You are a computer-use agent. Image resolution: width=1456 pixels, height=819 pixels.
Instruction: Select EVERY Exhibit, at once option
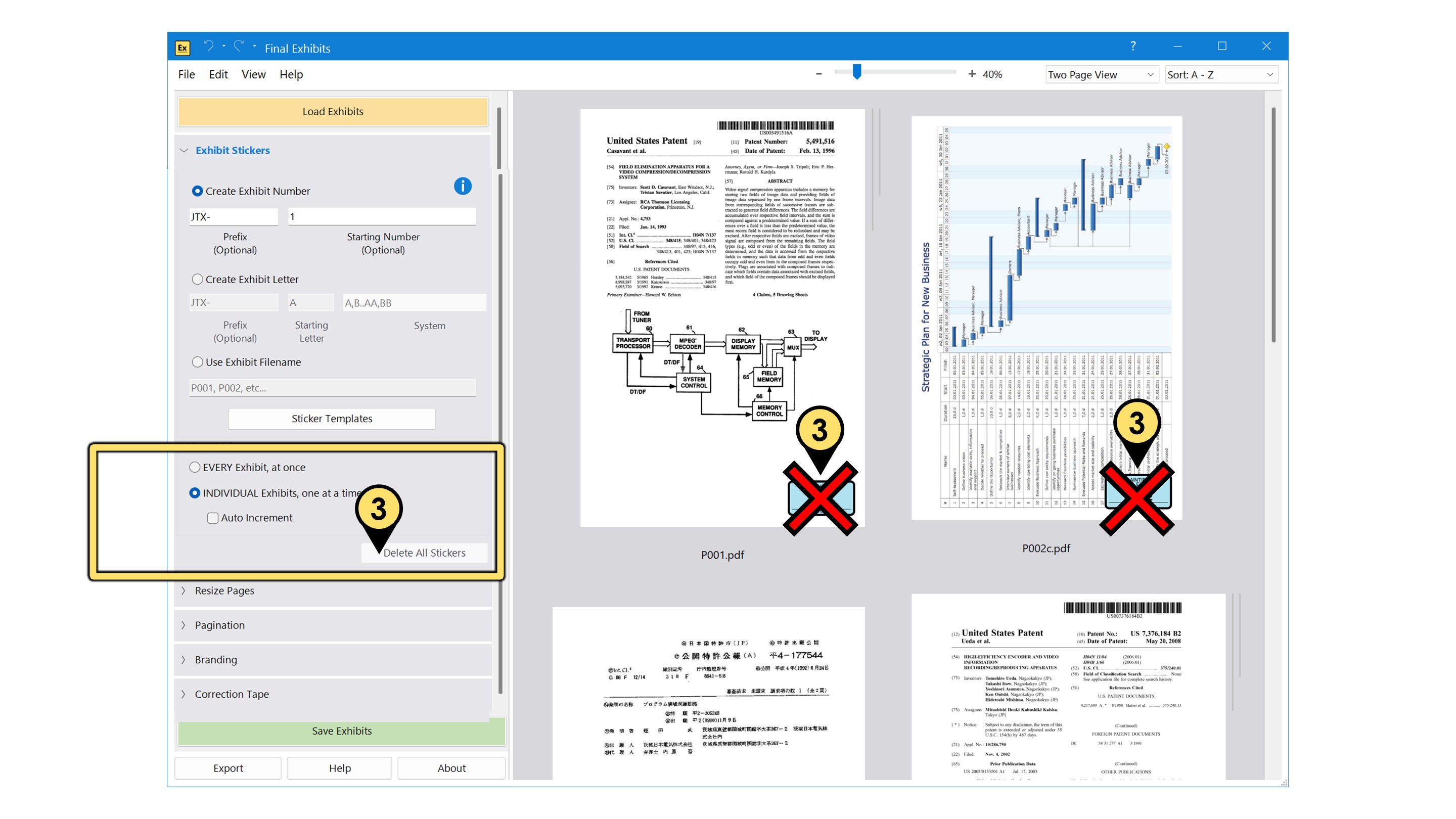pyautogui.click(x=195, y=468)
